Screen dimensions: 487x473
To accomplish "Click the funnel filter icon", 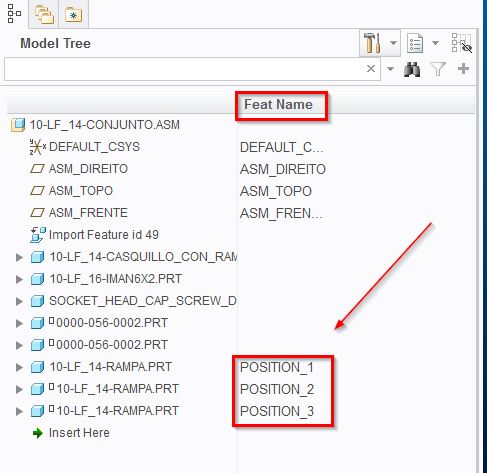I will coord(438,69).
